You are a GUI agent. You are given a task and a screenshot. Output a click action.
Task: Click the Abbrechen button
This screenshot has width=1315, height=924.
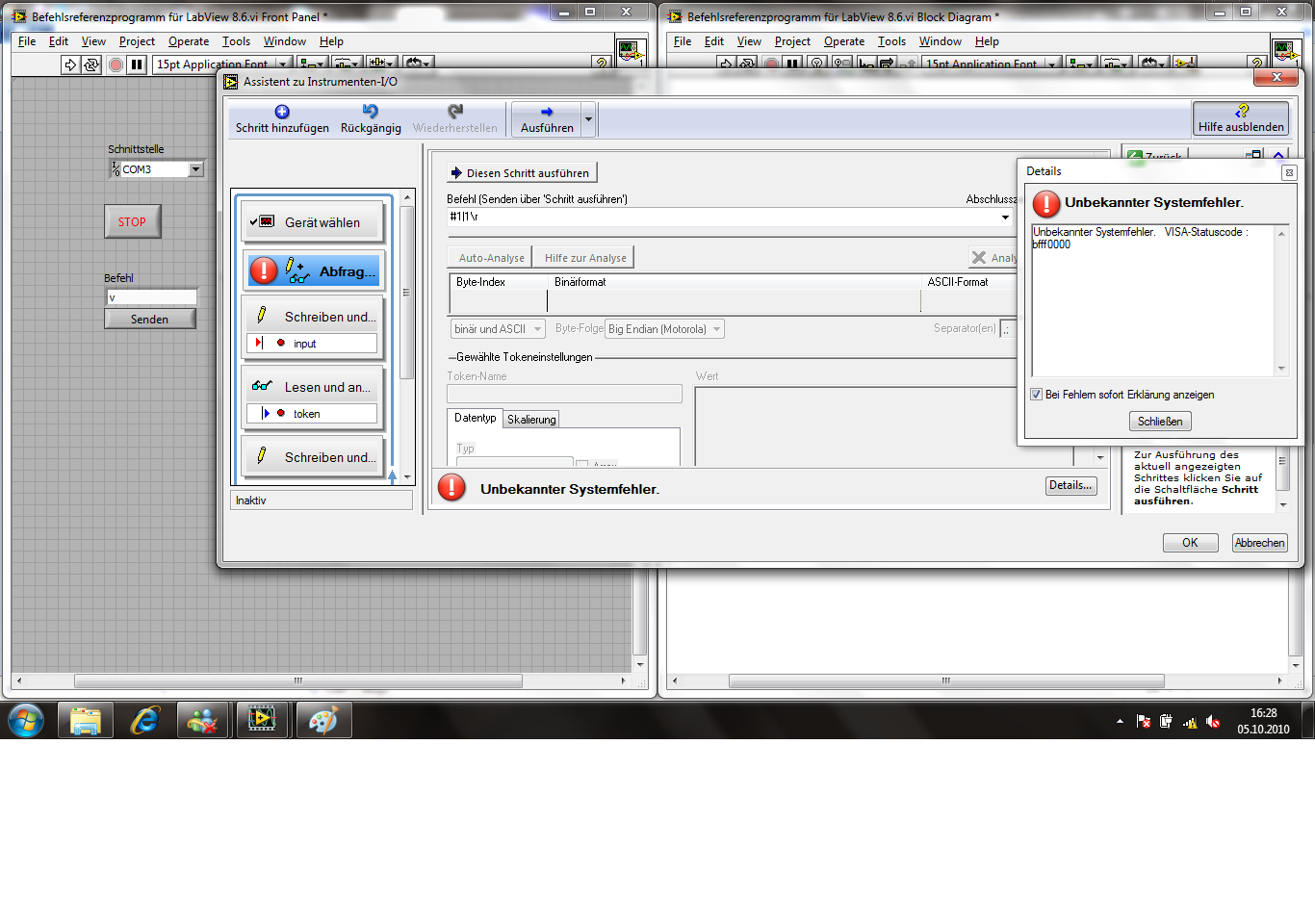pos(1260,543)
